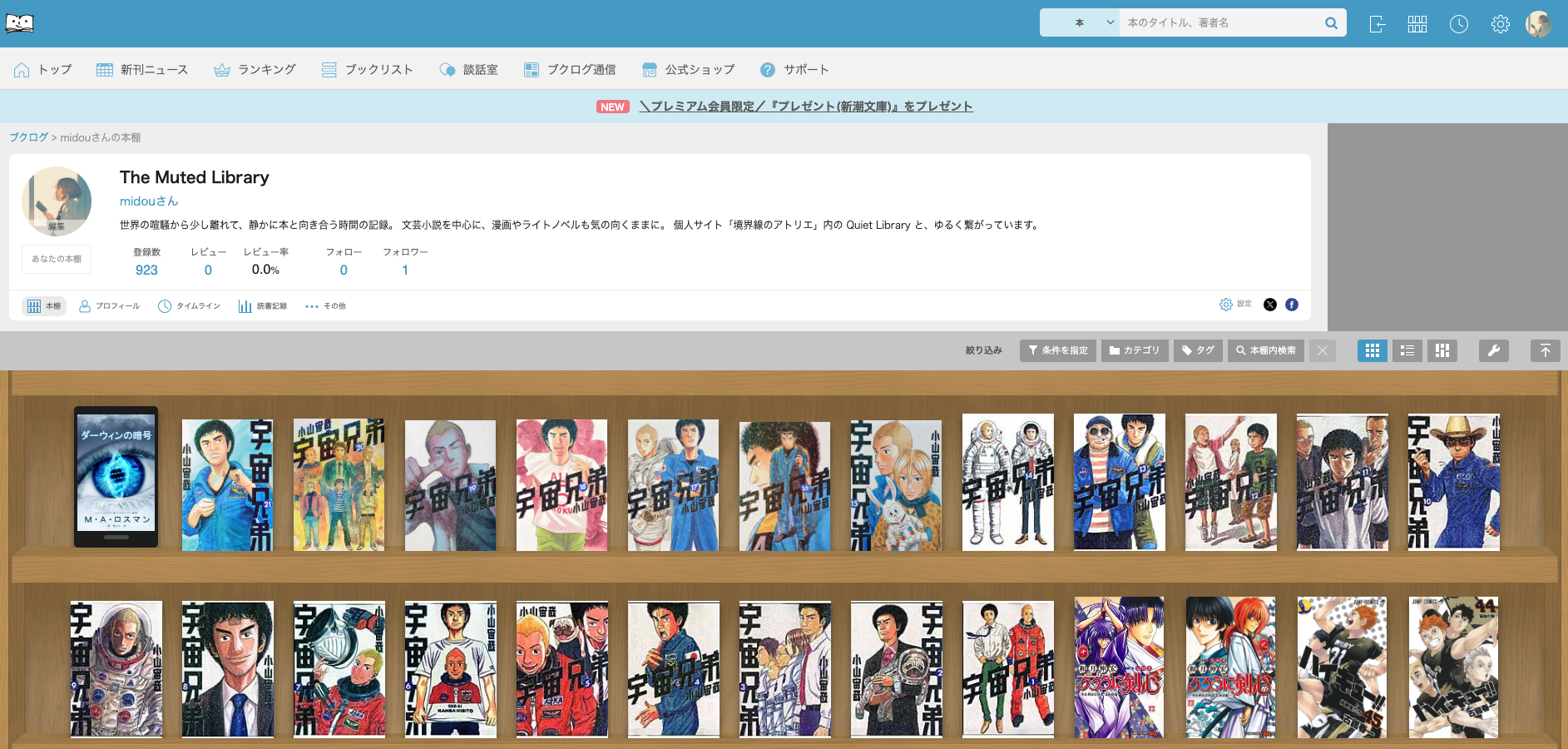Open the bookshelf 設定 gear link
The image size is (1568, 749).
pos(1235,305)
